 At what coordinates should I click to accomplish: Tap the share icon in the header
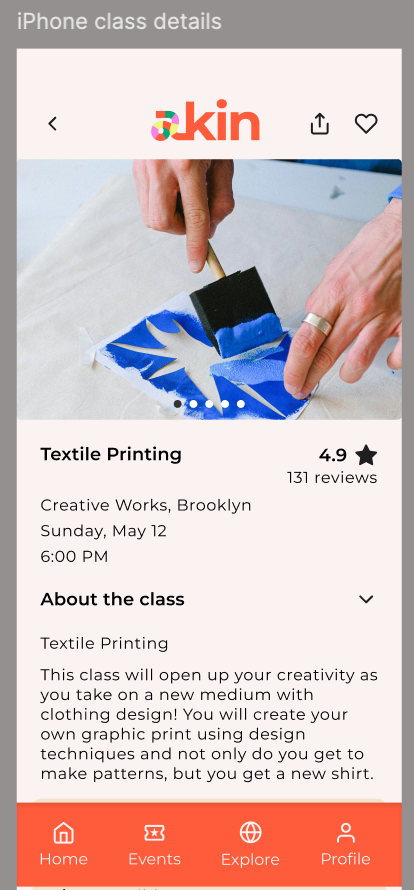pos(320,124)
